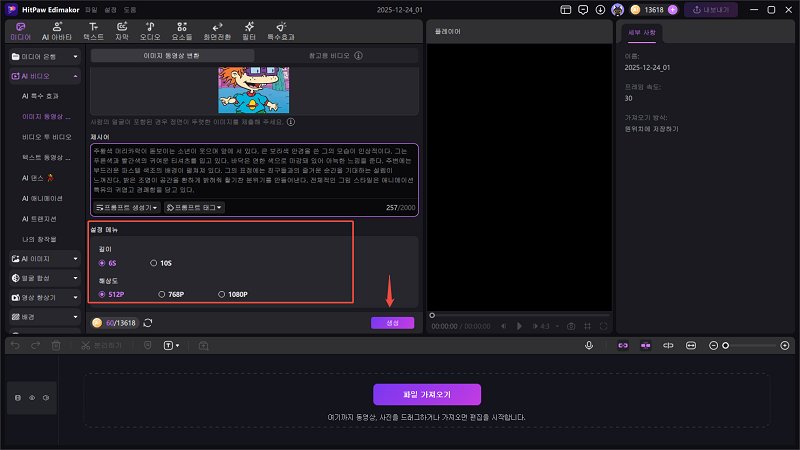Click the redo arrow in timeline toolbar
The width and height of the screenshot is (800, 450).
[35, 345]
